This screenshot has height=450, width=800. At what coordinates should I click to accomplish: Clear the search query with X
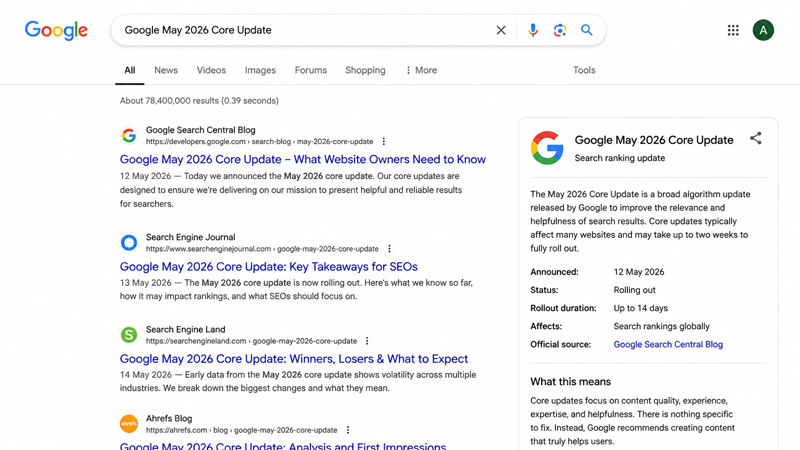[501, 30]
